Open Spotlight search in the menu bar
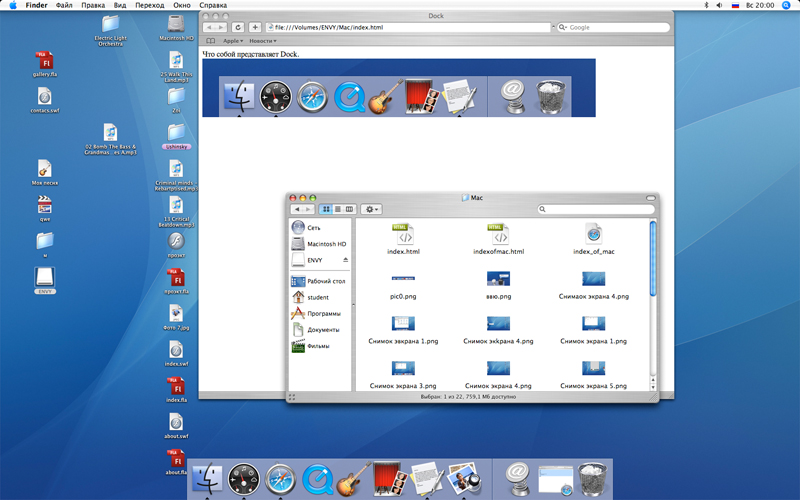The width and height of the screenshot is (800, 500). pyautogui.click(x=786, y=5)
